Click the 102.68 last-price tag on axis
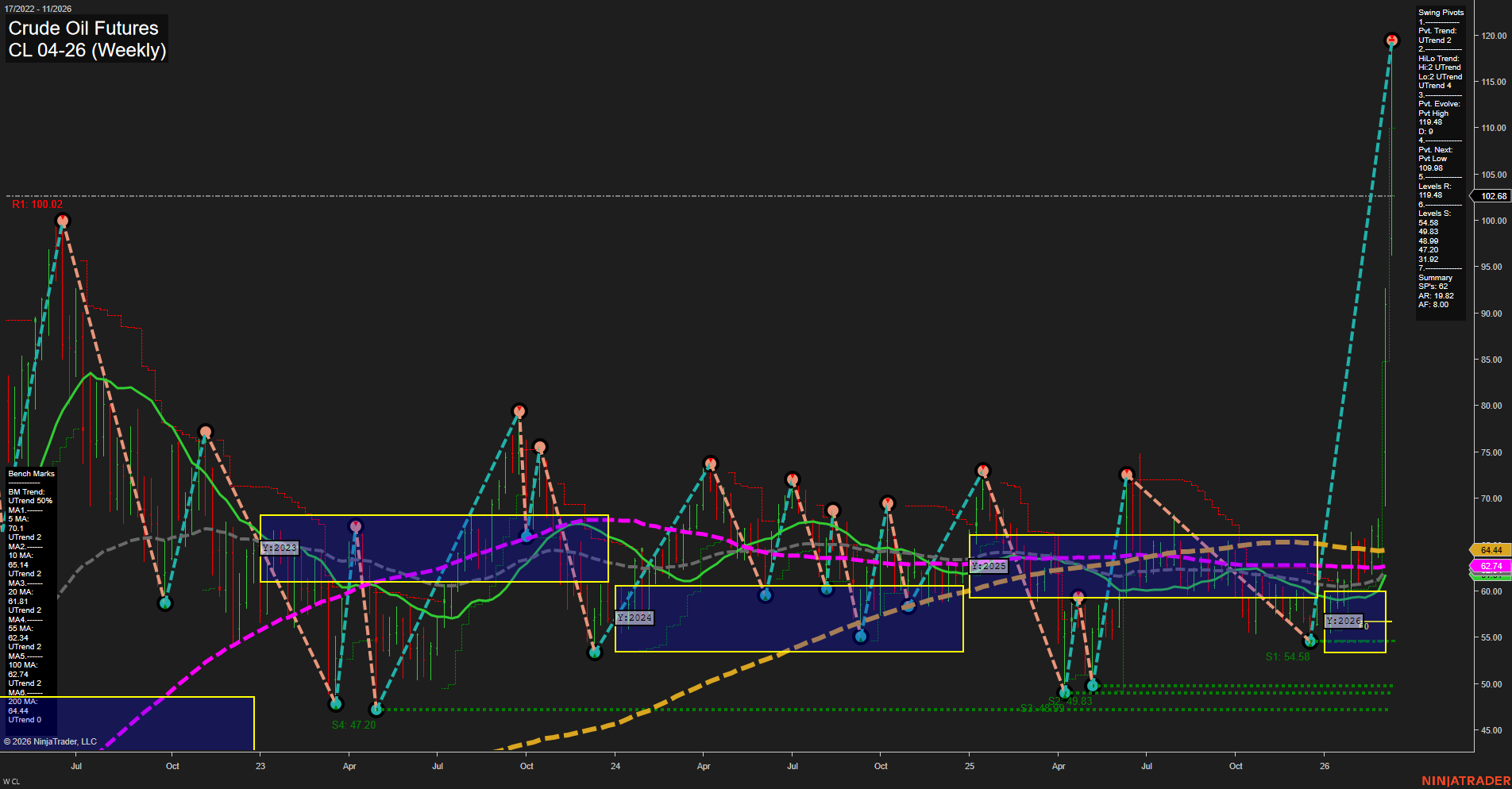 coord(1491,195)
